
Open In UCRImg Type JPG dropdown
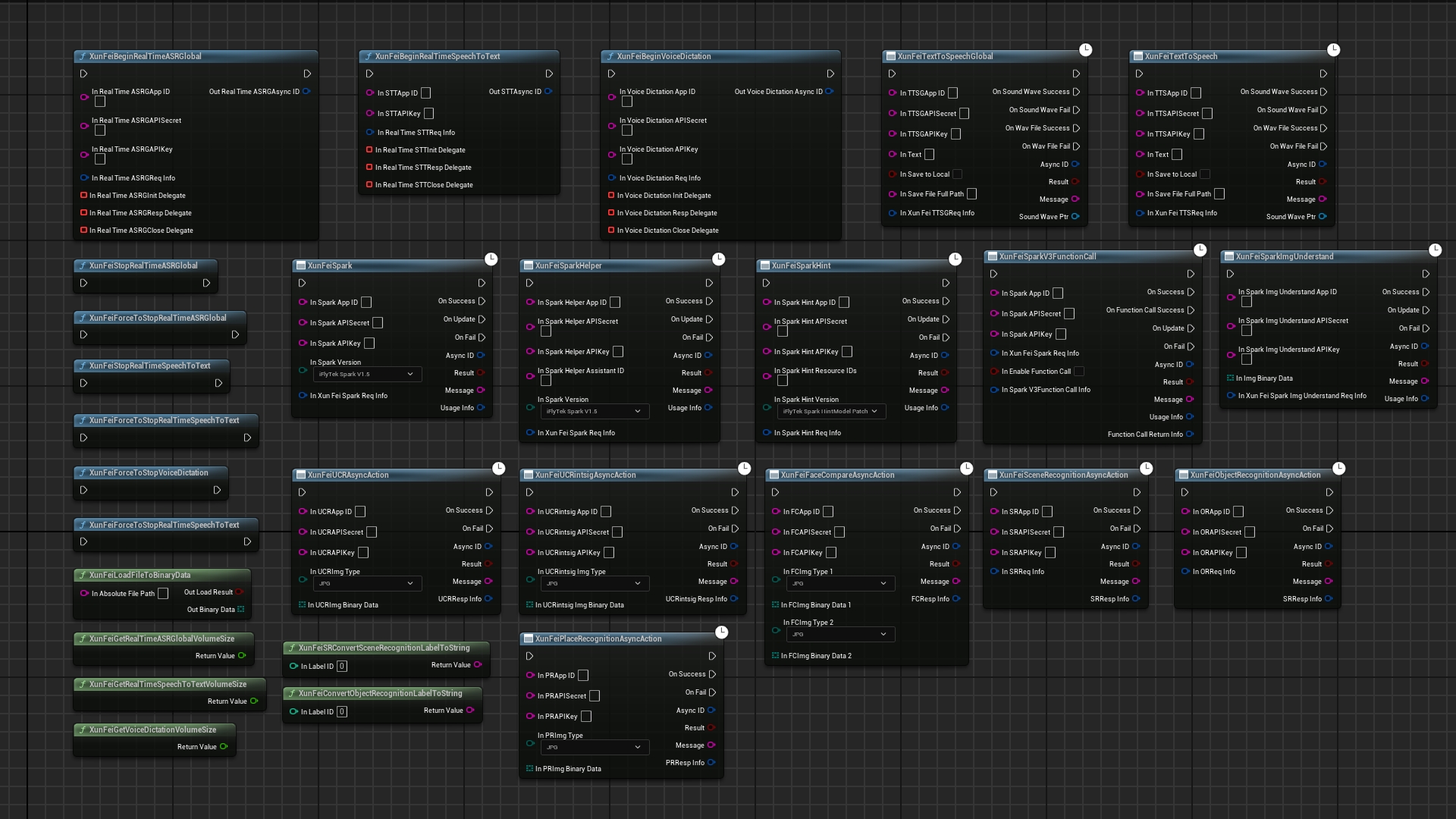pos(366,583)
